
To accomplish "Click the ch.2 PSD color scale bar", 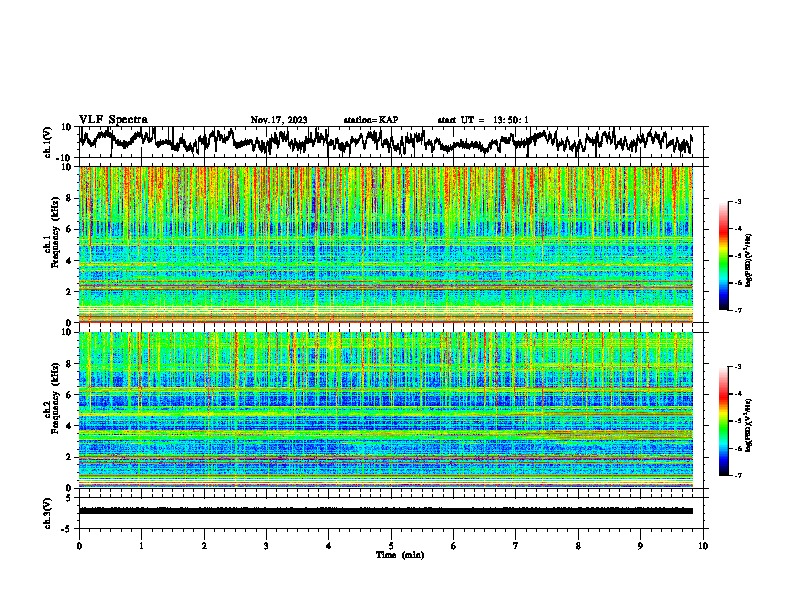I will [723, 421].
